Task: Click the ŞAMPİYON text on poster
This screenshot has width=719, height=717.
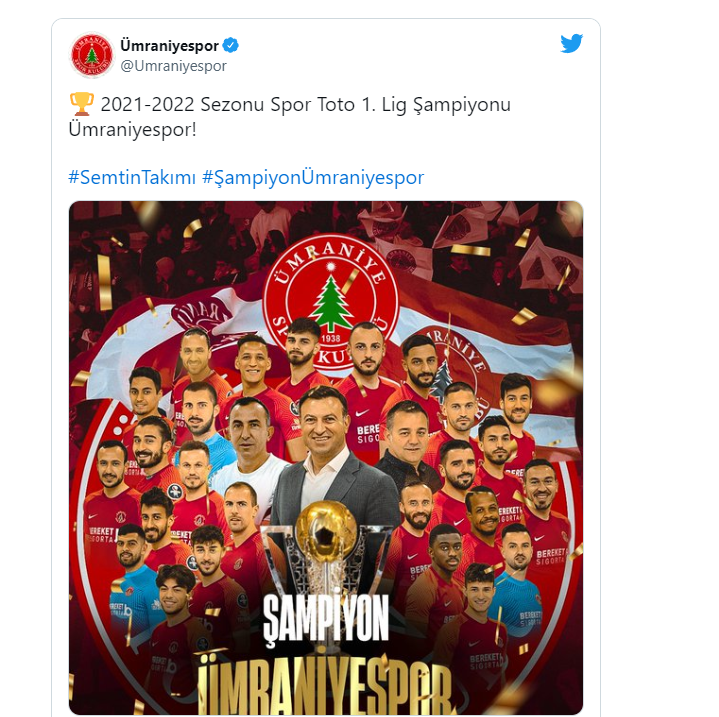Action: pos(326,618)
